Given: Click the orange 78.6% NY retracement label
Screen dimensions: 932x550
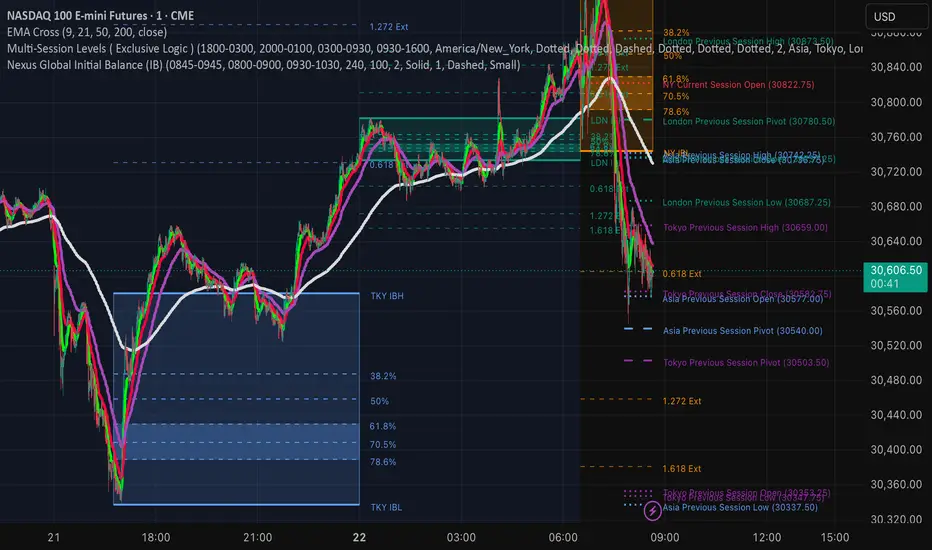Looking at the screenshot, I should [x=676, y=112].
